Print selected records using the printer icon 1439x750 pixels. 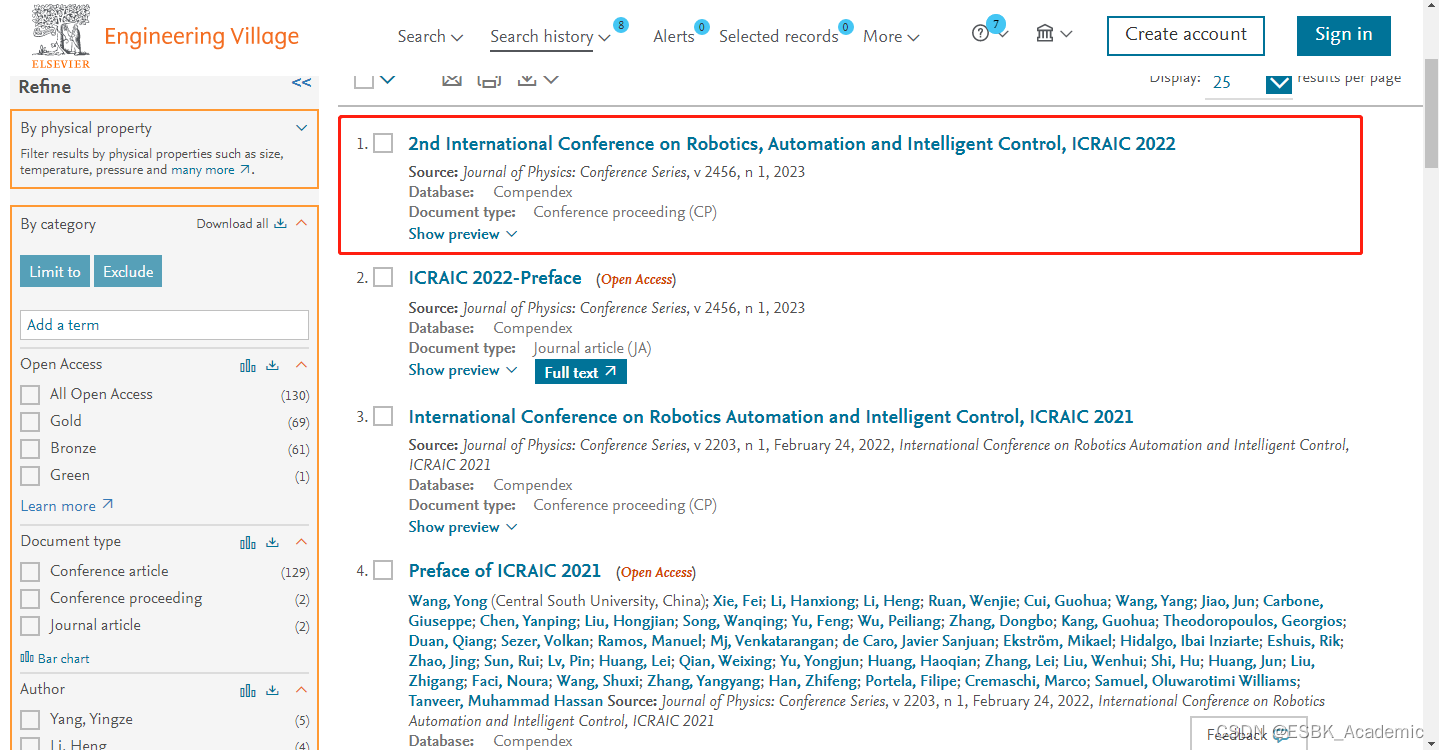pos(489,79)
